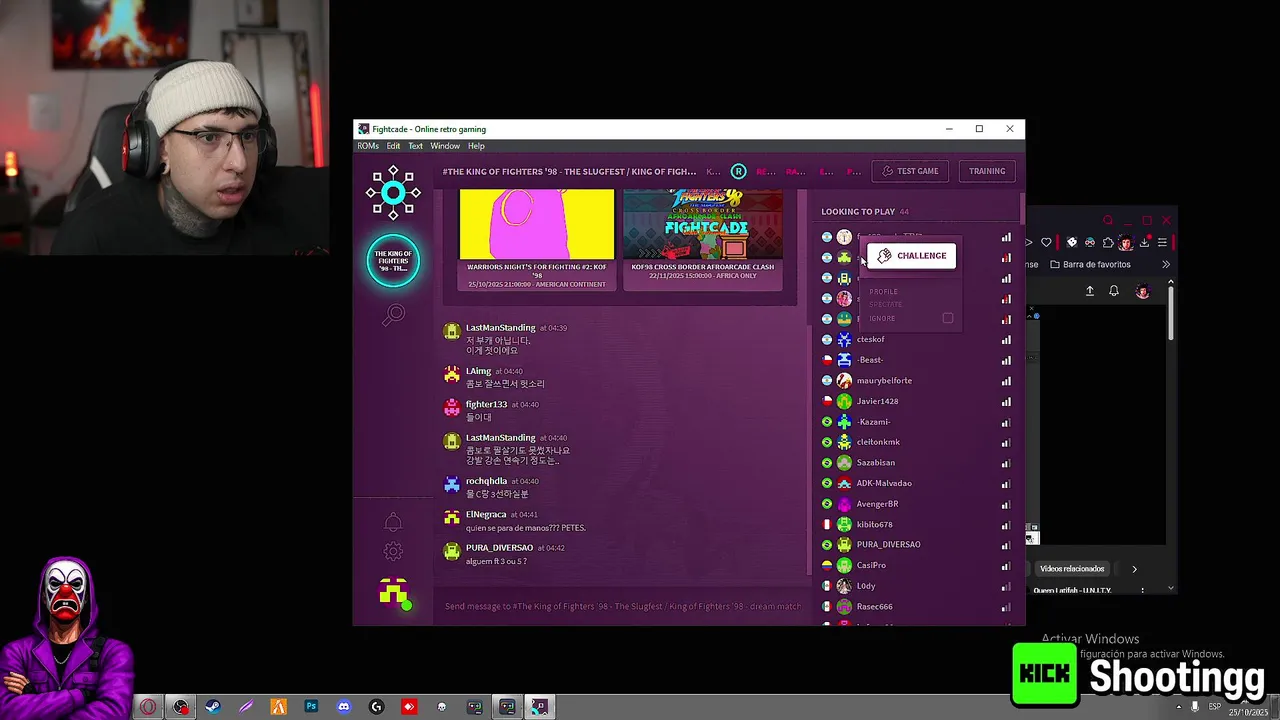Open the Text menu
Screen dimensions: 1280x720
(415, 146)
